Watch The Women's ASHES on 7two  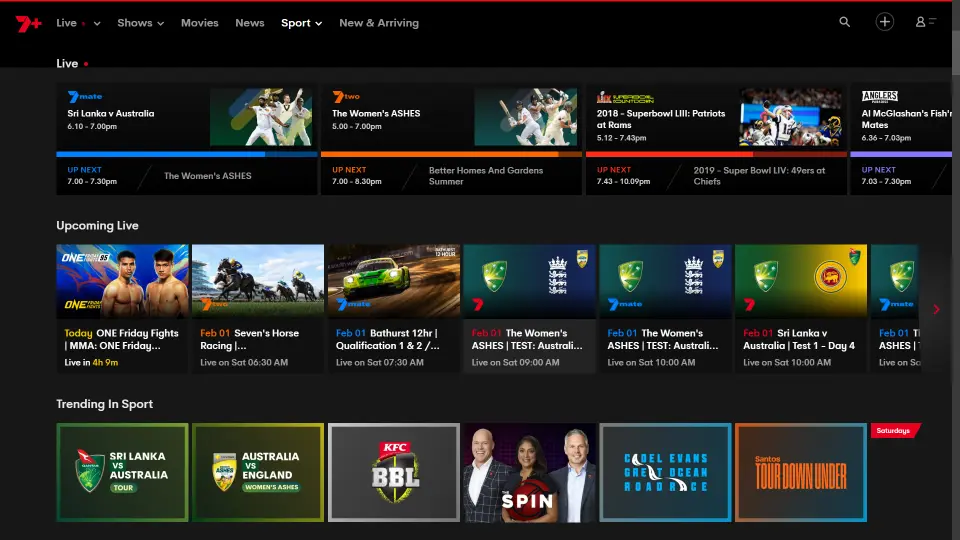click(451, 117)
